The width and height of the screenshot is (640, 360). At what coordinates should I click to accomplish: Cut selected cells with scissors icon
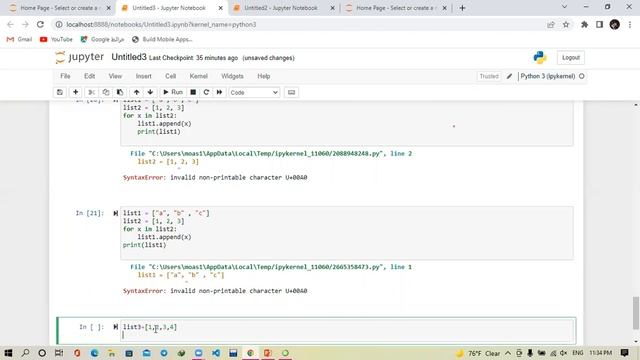click(x=91, y=92)
